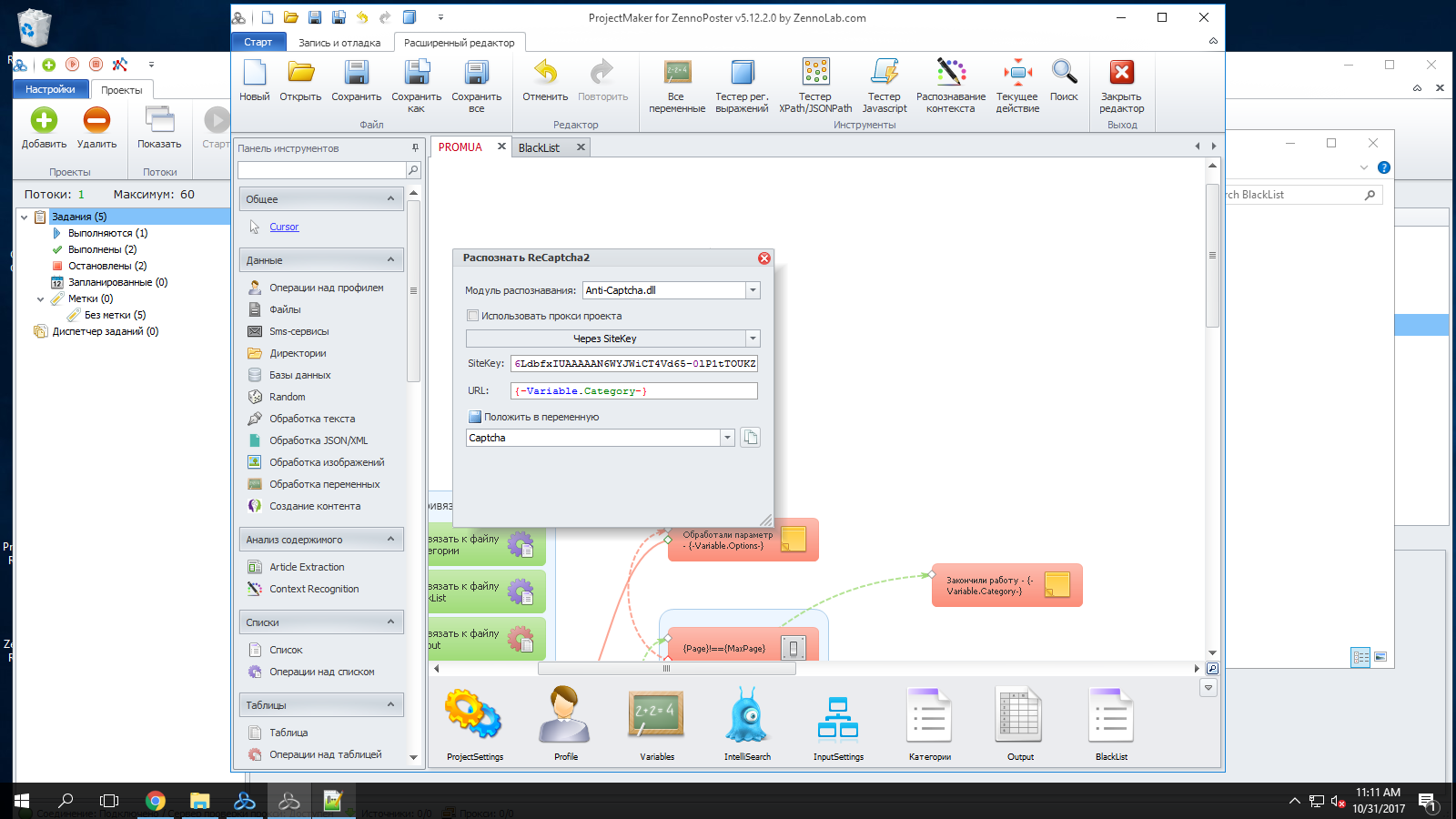Open Модуль распознавания Anti-Captcha.dll dropdown
The width and height of the screenshot is (1456, 819).
coord(753,290)
